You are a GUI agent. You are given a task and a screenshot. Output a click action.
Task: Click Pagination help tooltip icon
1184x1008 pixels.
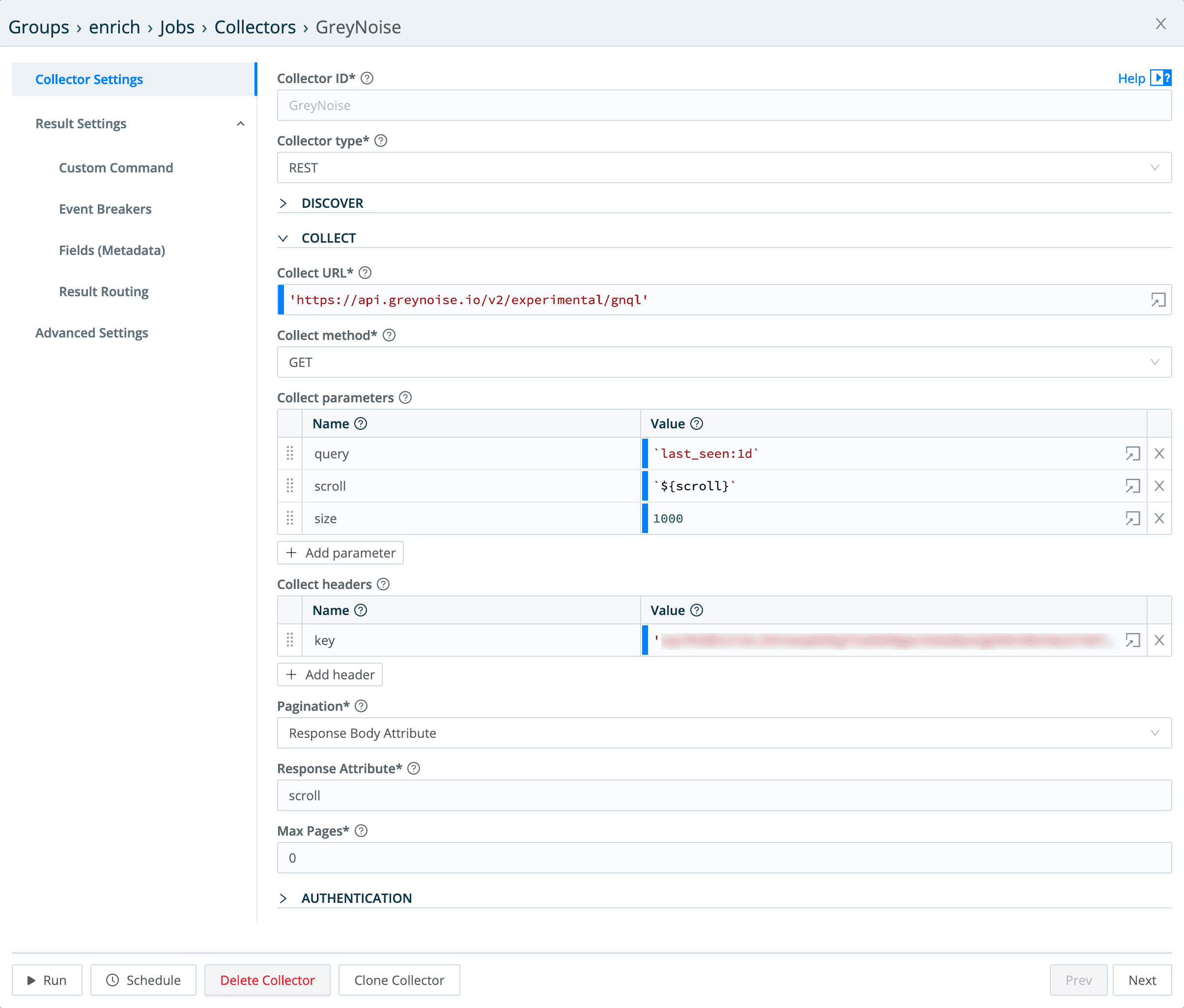tap(361, 706)
